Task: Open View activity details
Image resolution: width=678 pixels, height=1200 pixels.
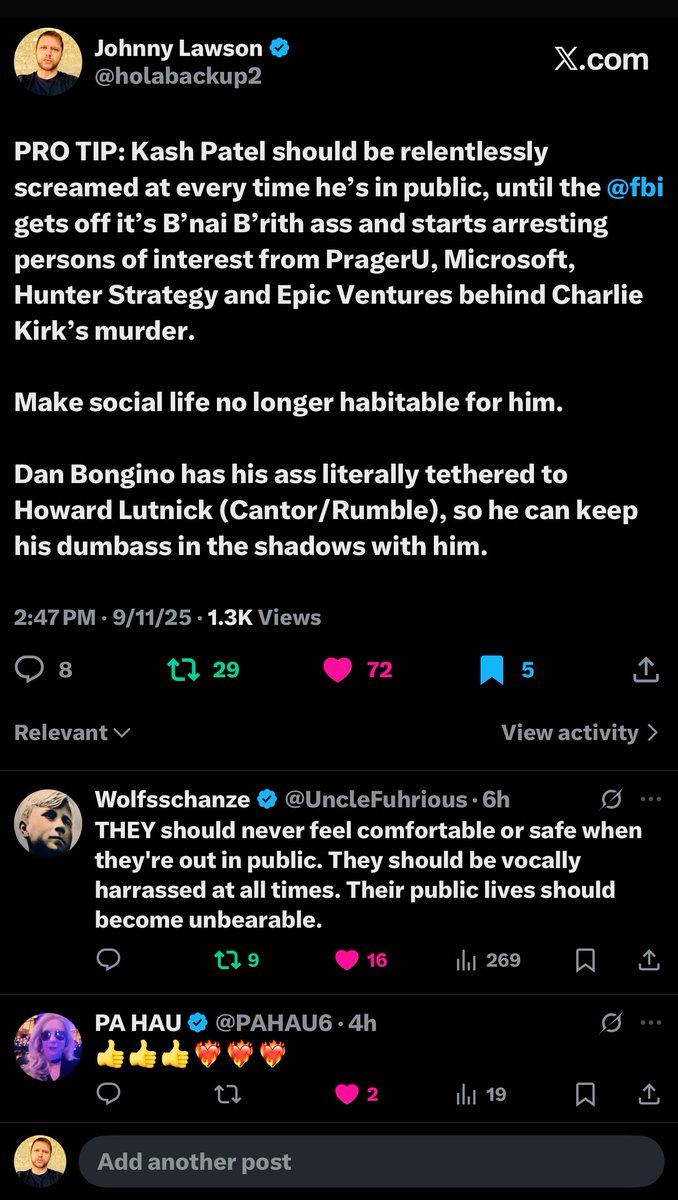Action: click(579, 732)
